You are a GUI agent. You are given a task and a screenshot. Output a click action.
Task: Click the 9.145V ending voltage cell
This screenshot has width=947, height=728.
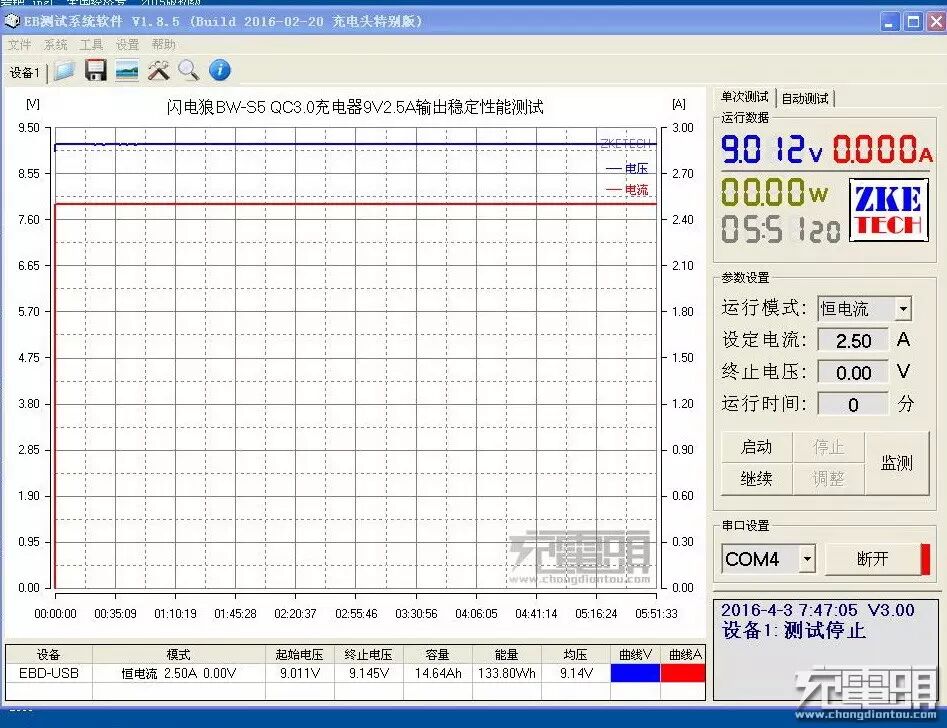pos(368,673)
